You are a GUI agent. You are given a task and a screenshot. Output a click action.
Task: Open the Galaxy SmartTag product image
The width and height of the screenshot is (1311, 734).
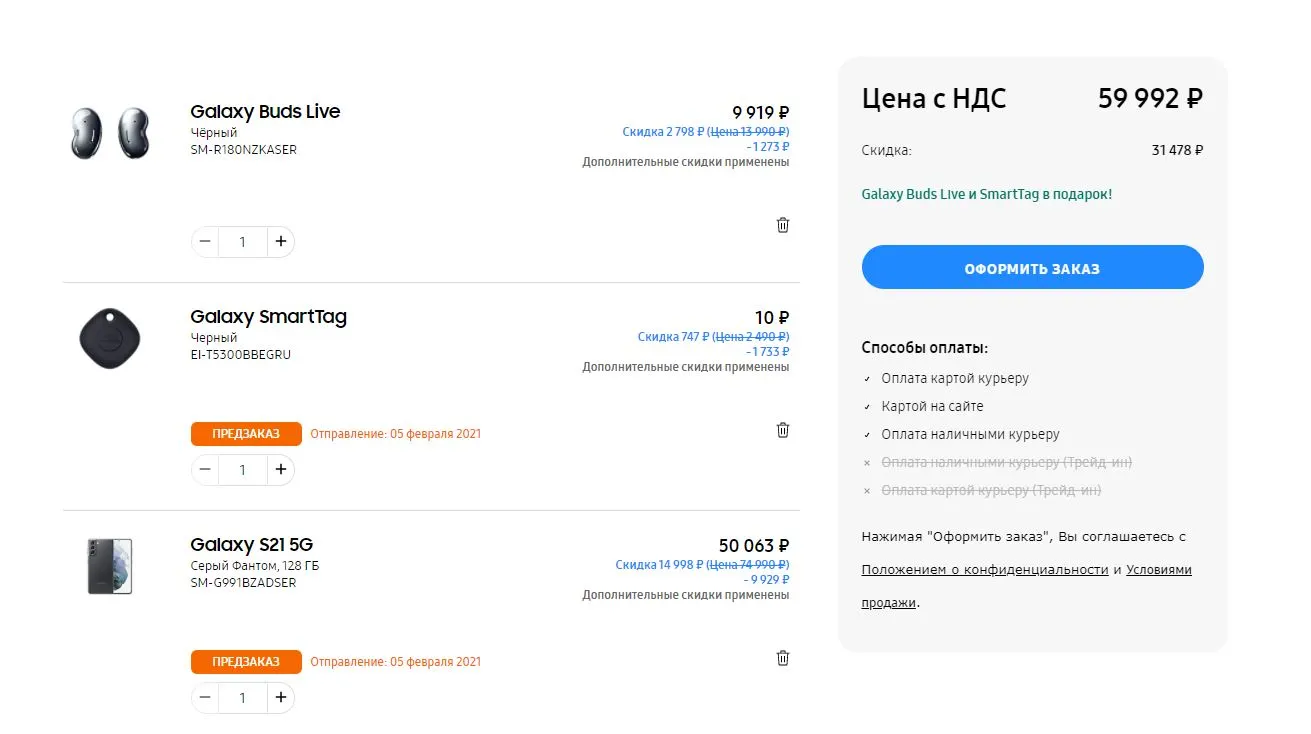[x=110, y=338]
